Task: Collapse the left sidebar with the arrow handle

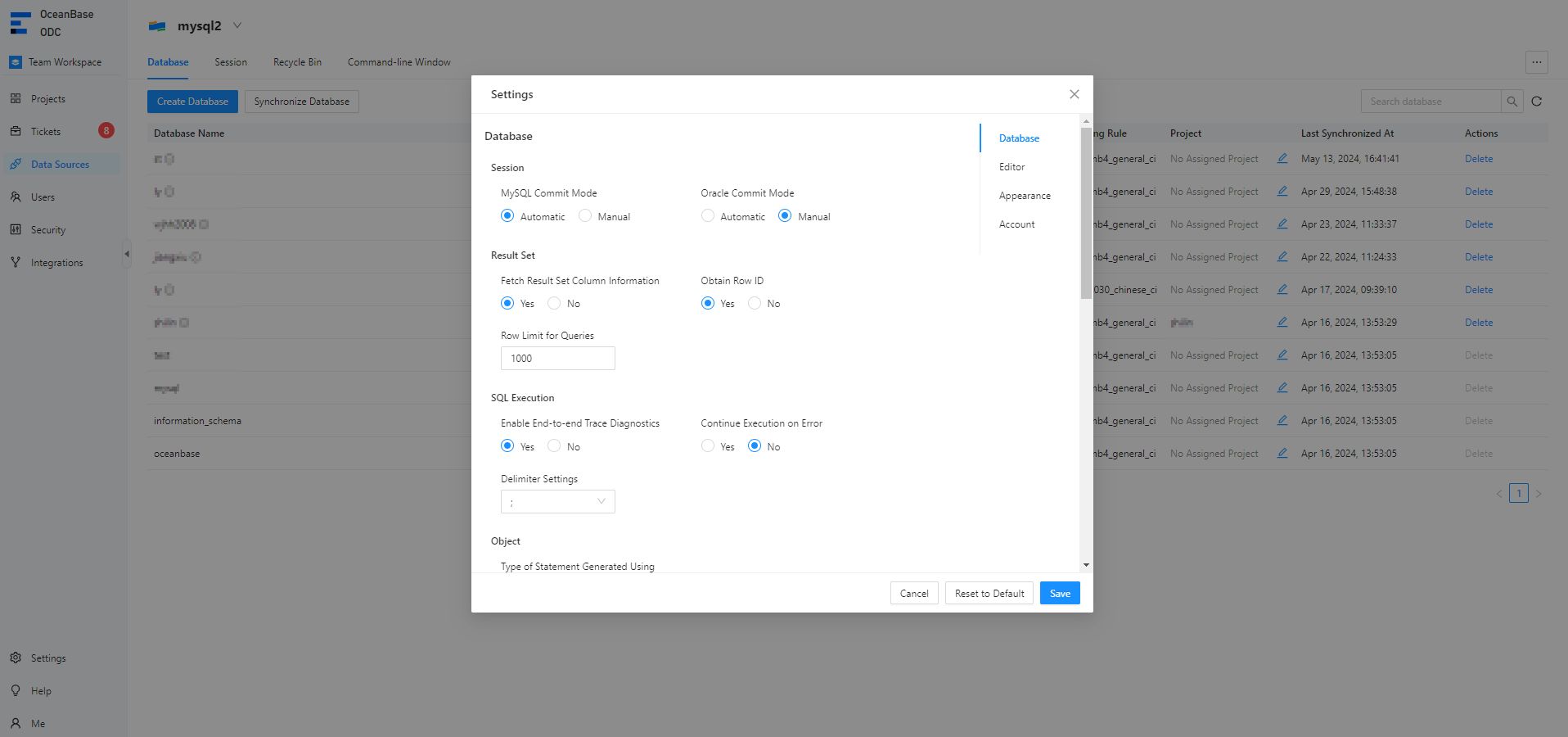Action: (x=127, y=254)
